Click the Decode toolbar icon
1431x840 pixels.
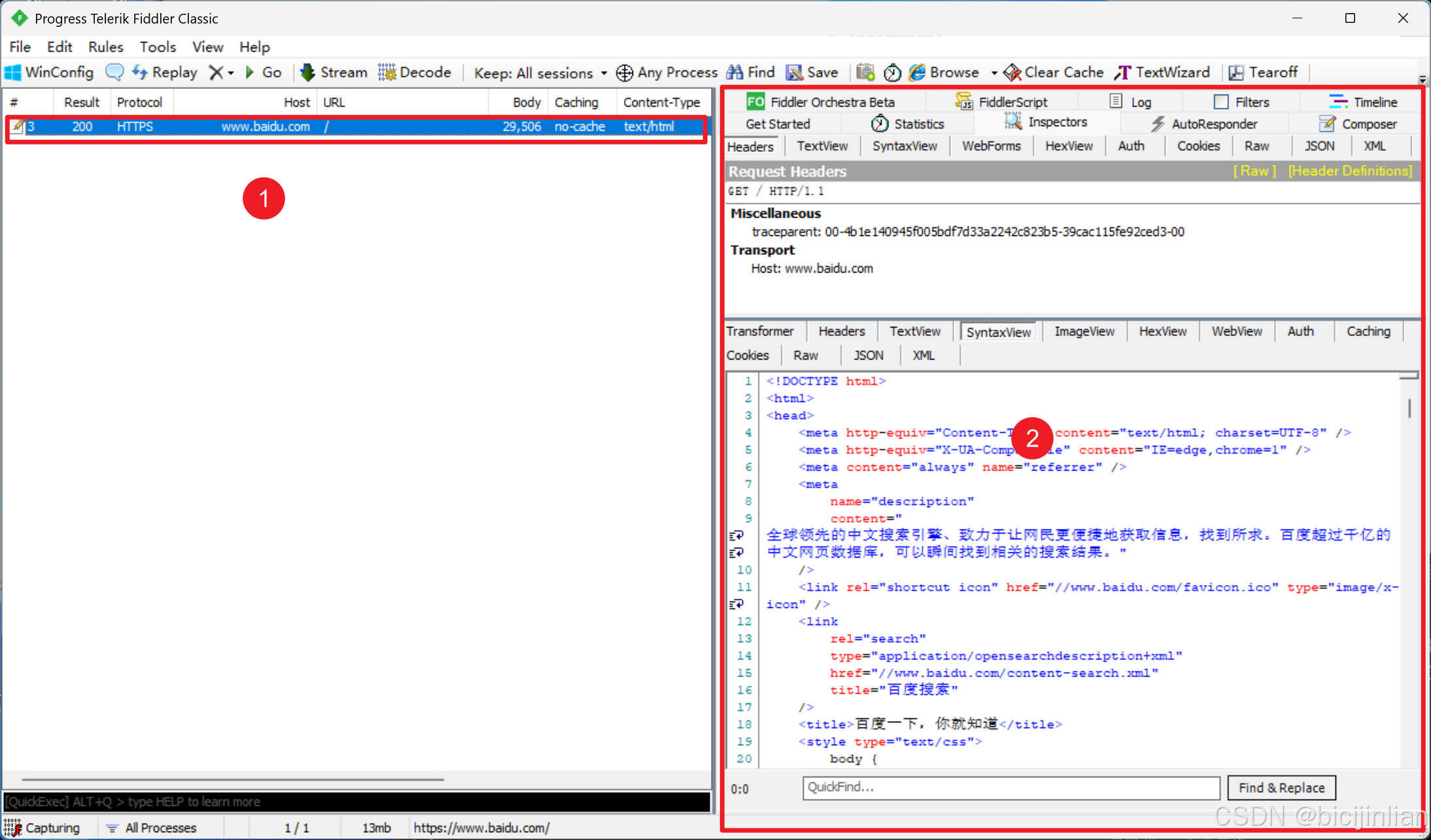point(387,73)
